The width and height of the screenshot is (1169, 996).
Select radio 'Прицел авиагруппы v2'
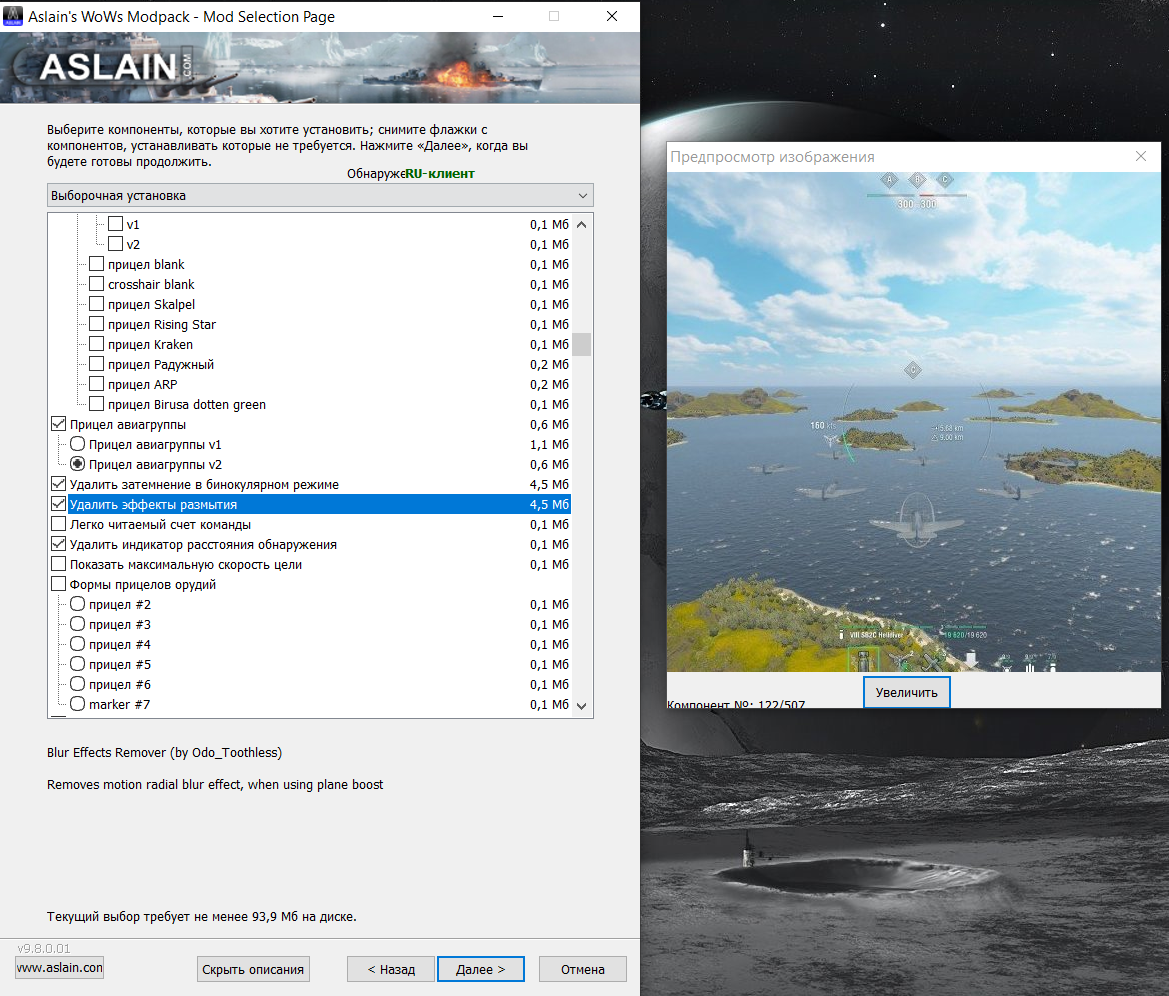point(78,464)
